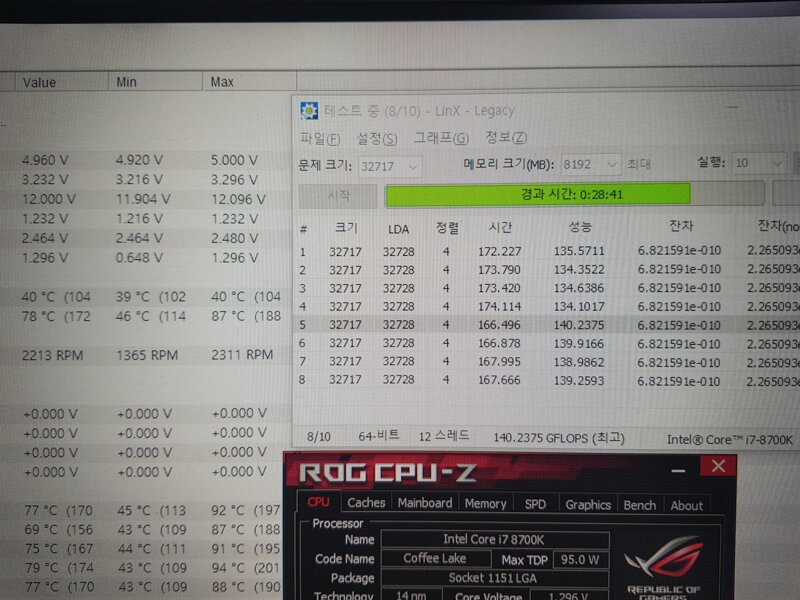
Task: Click performance value 138.9862 in row 7
Action: 579,362
